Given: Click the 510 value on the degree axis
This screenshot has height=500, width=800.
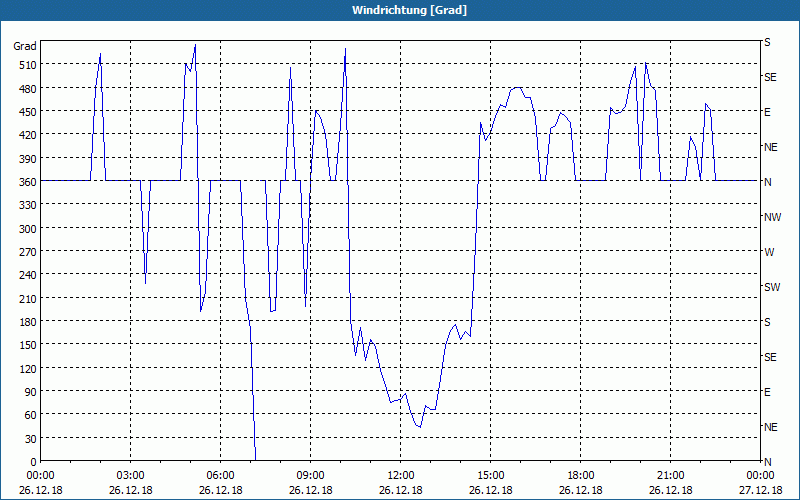Looking at the screenshot, I should pos(28,65).
